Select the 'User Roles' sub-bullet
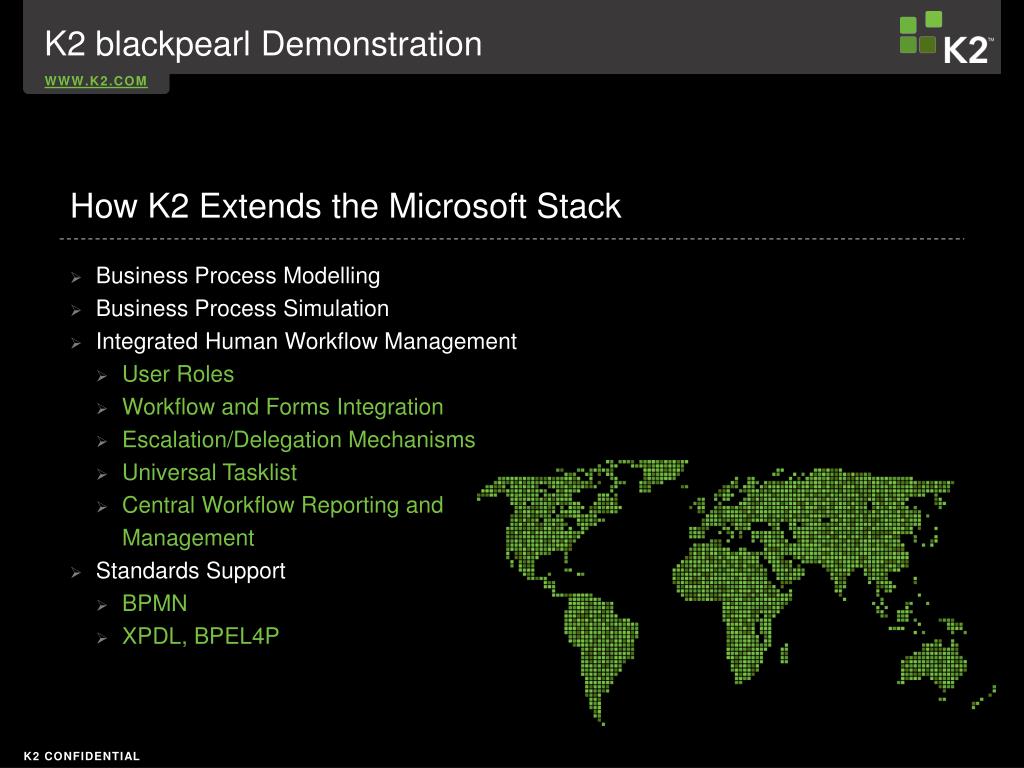The width and height of the screenshot is (1024, 768). pyautogui.click(x=178, y=374)
